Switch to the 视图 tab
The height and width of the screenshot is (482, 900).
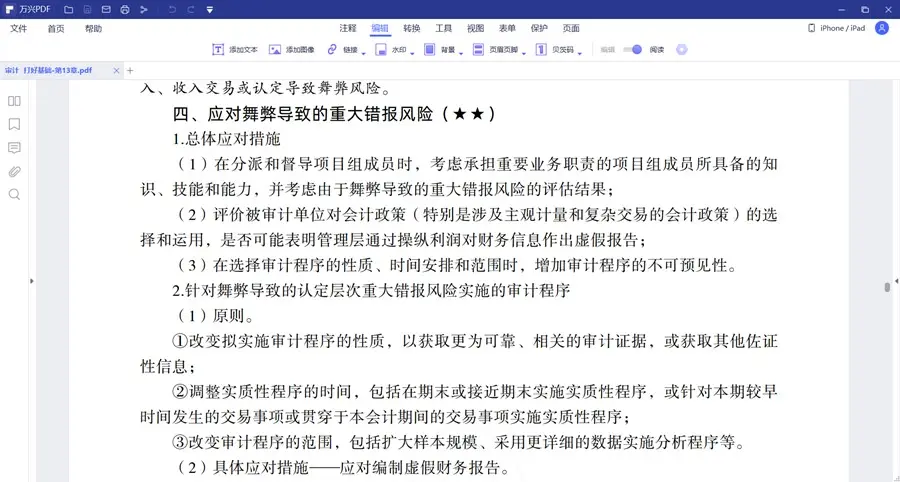click(x=475, y=28)
